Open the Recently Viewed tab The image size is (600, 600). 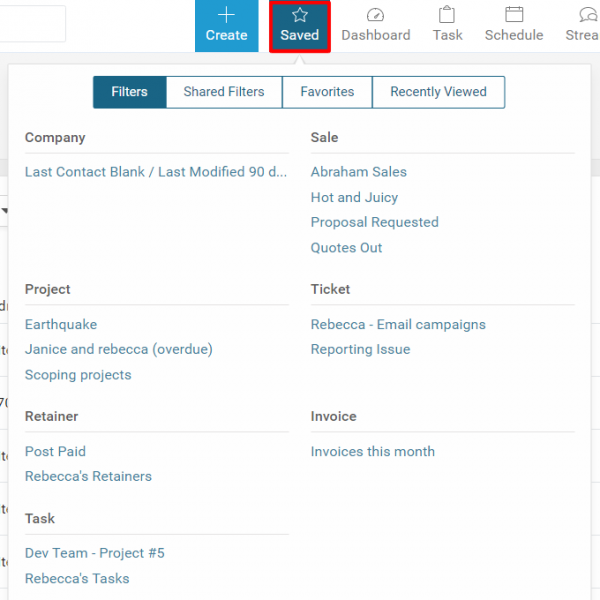pyautogui.click(x=438, y=92)
